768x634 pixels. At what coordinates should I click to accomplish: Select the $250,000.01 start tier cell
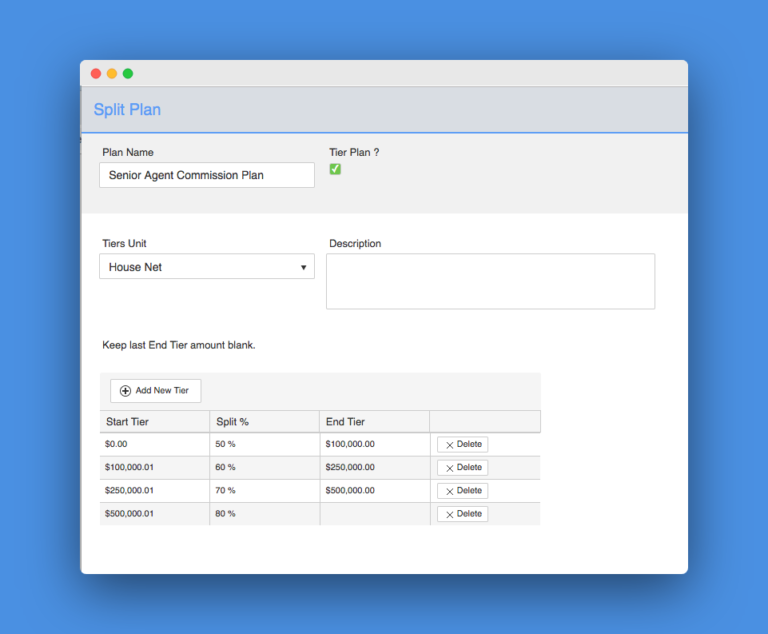tap(155, 490)
